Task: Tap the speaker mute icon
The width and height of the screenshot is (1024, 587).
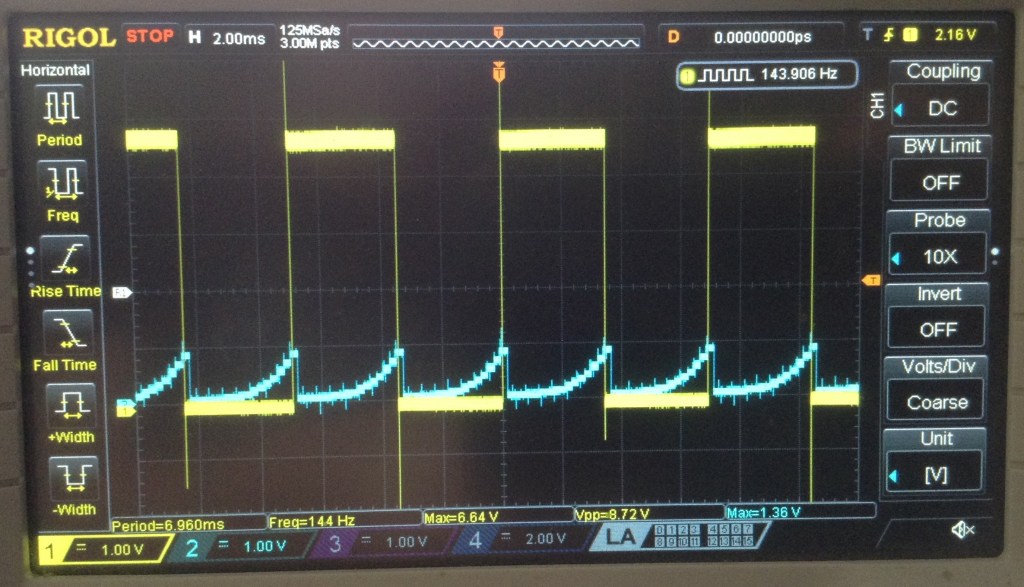Action: pyautogui.click(x=963, y=530)
